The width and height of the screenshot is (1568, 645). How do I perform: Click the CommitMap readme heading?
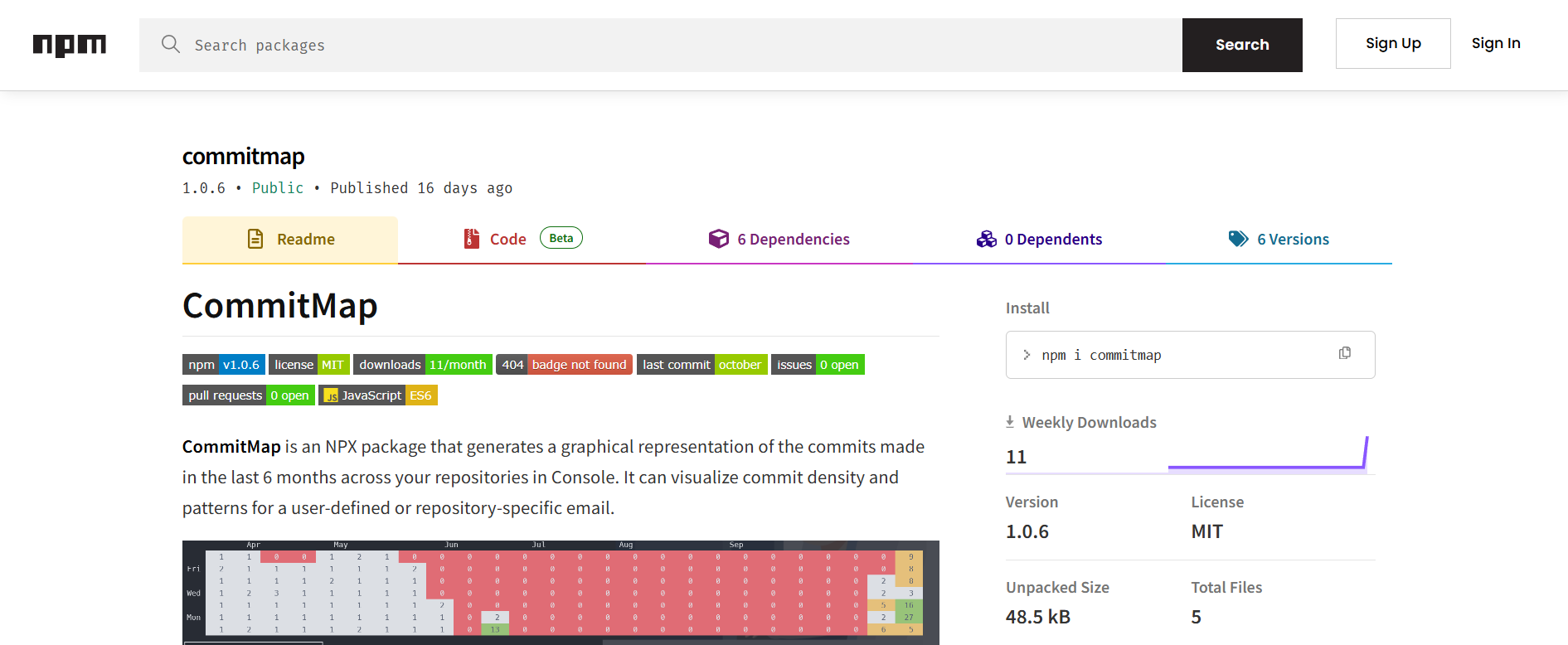click(280, 306)
